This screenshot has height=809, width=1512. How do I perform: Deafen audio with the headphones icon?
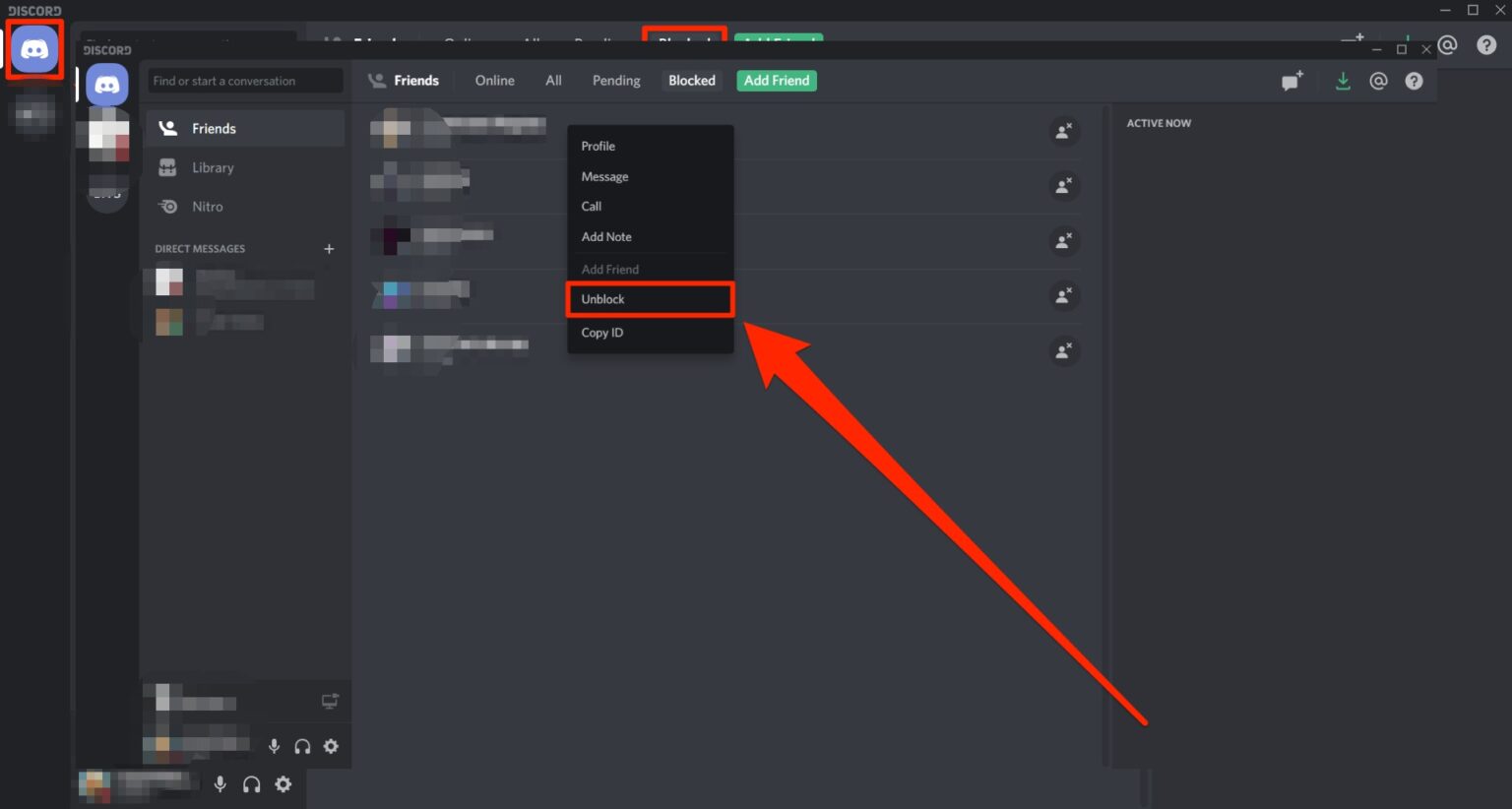[x=302, y=746]
